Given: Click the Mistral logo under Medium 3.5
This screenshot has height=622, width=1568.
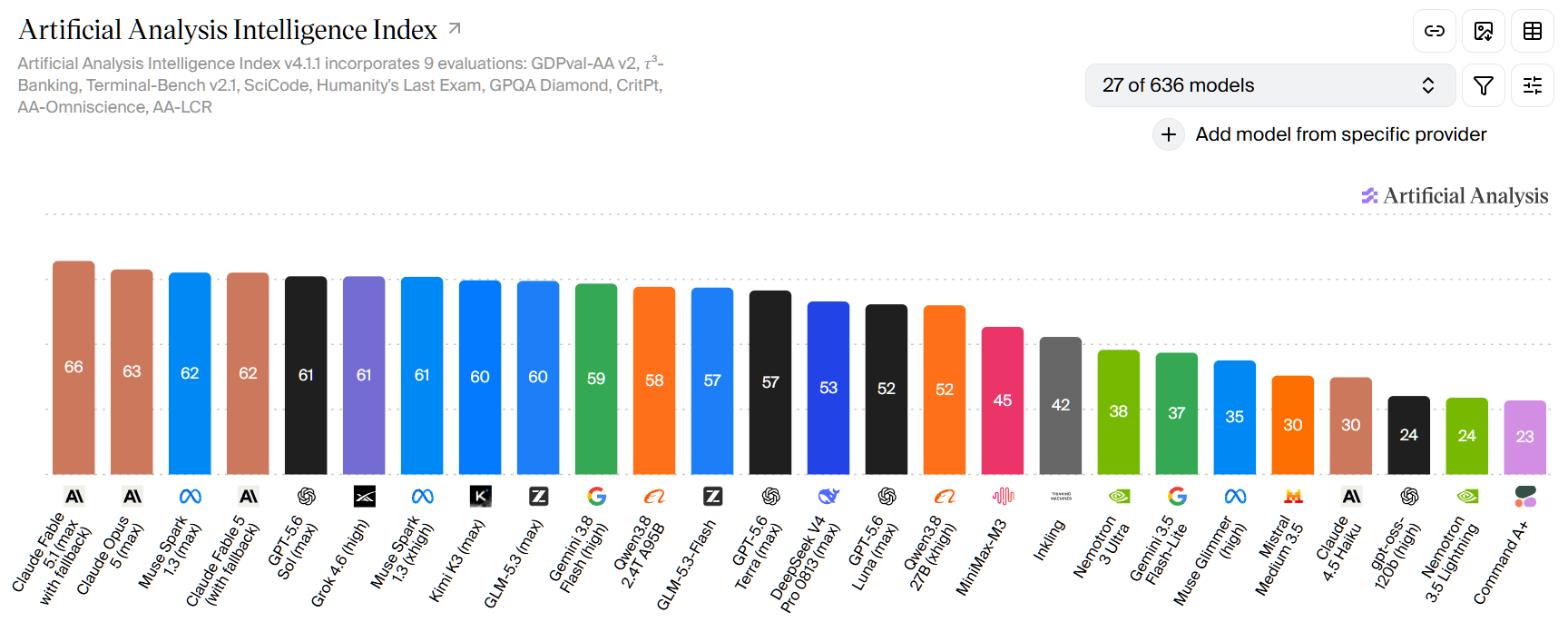Looking at the screenshot, I should pyautogui.click(x=1293, y=496).
